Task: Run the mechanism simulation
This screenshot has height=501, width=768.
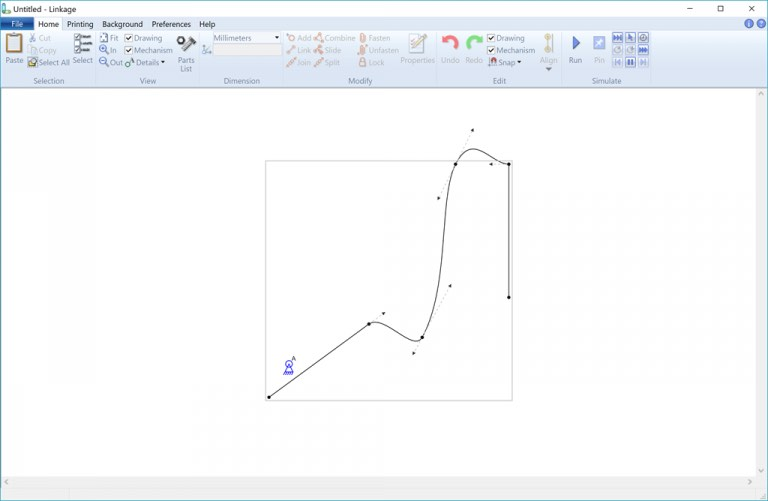Action: click(x=575, y=48)
